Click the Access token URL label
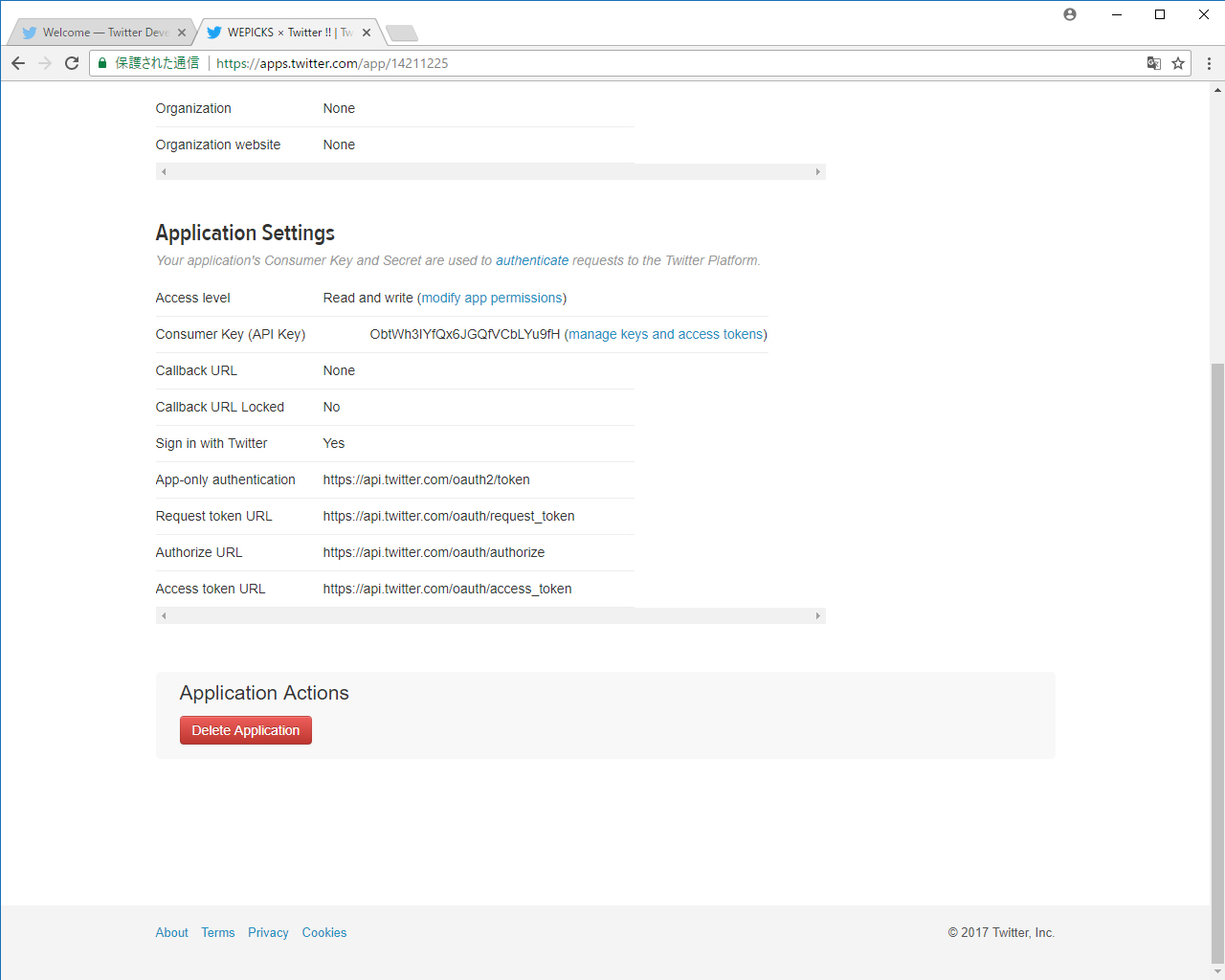The width and height of the screenshot is (1225, 980). point(211,589)
